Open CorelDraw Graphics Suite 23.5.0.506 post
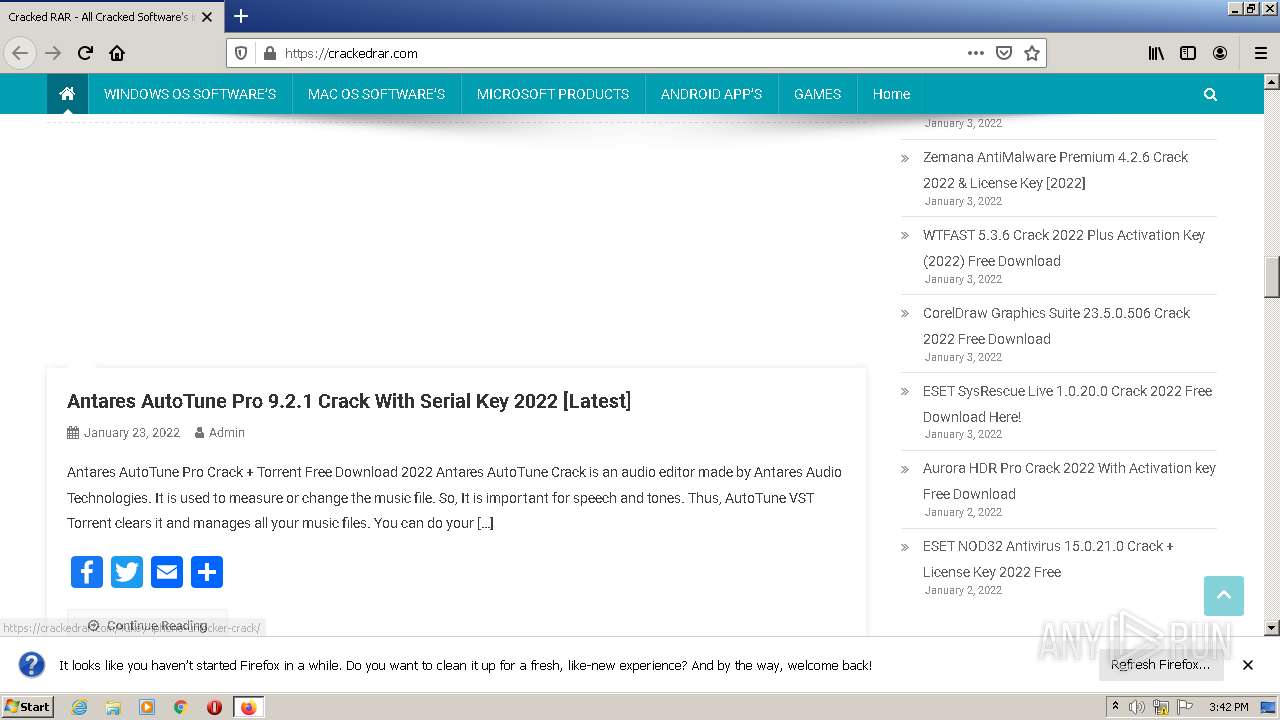Screen dimensions: 1280x720 pos(1056,326)
